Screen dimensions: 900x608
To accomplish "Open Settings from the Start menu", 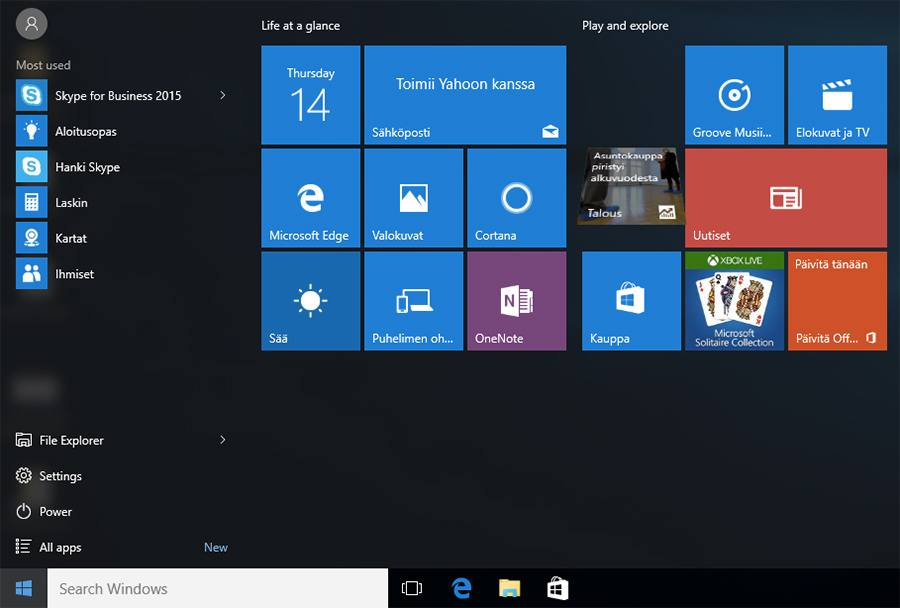I will pyautogui.click(x=60, y=476).
